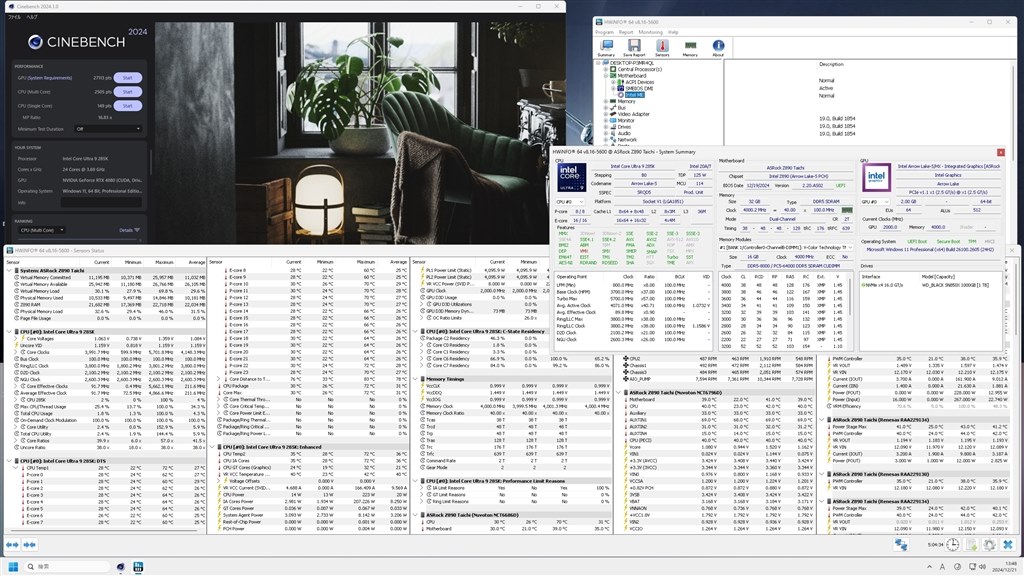
Task: Start the GPU (System Requirements) benchmark
Action: point(127,78)
